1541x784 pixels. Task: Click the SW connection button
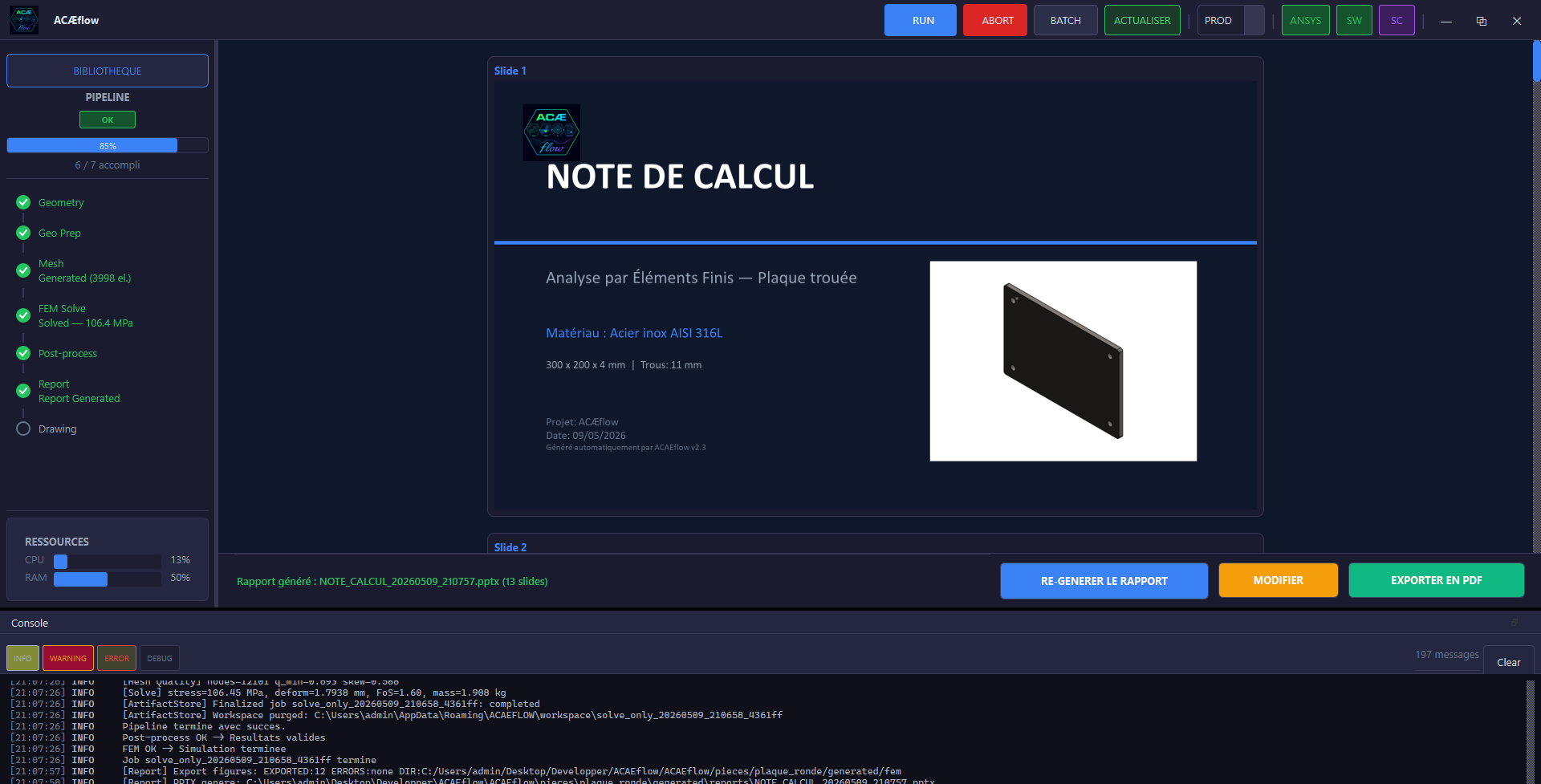point(1354,20)
